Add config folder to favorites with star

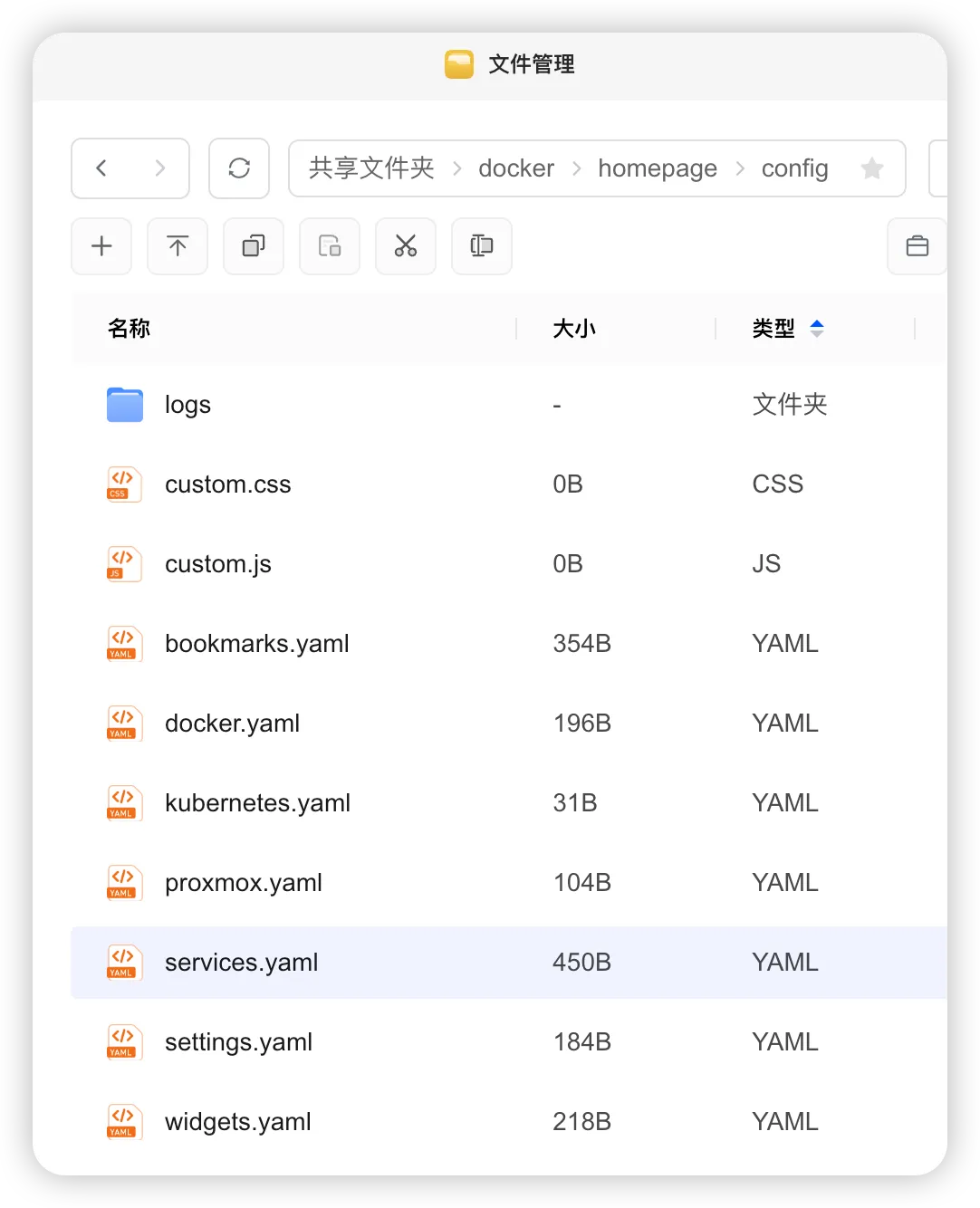[872, 168]
